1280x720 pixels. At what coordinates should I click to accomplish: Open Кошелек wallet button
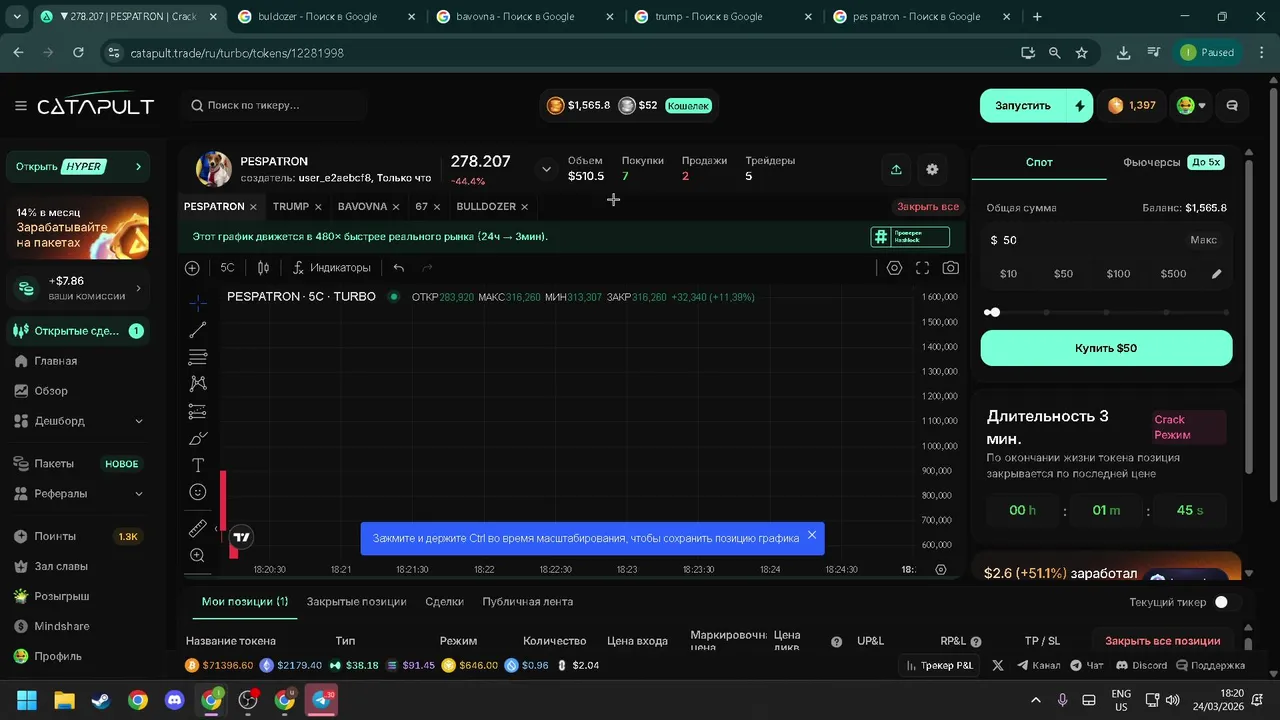pyautogui.click(x=688, y=105)
